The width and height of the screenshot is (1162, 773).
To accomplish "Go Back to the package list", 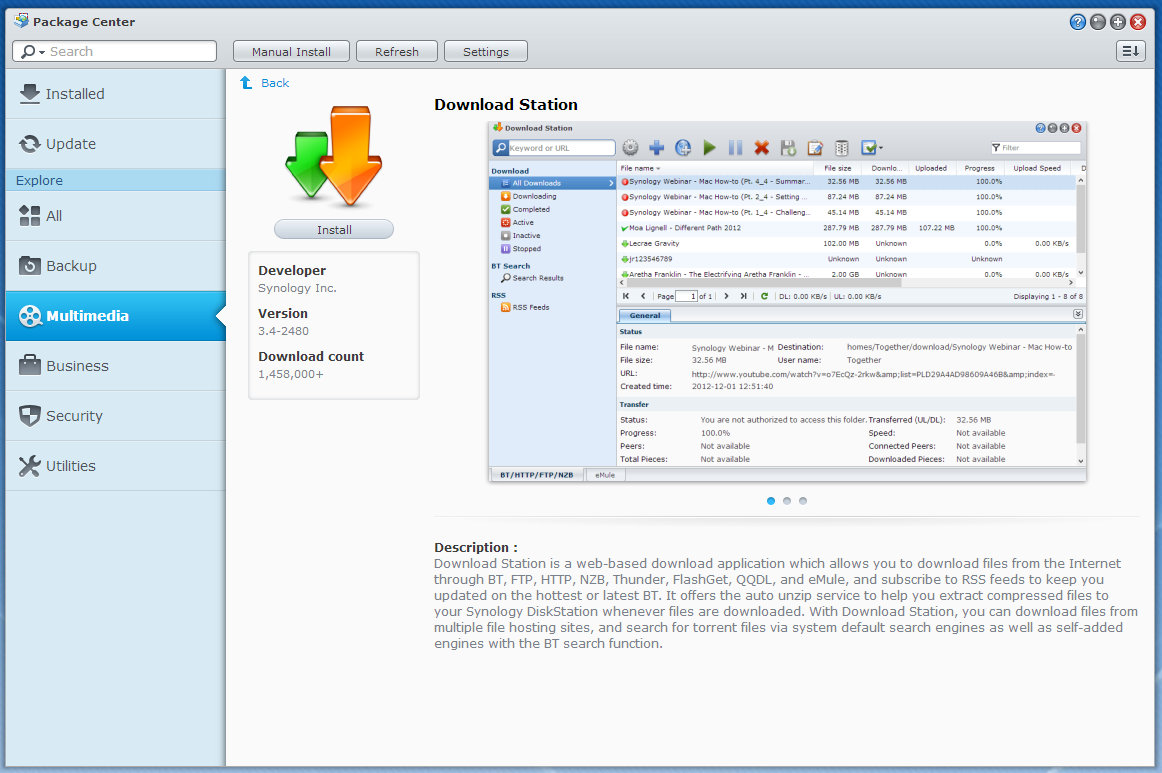I will pos(265,83).
